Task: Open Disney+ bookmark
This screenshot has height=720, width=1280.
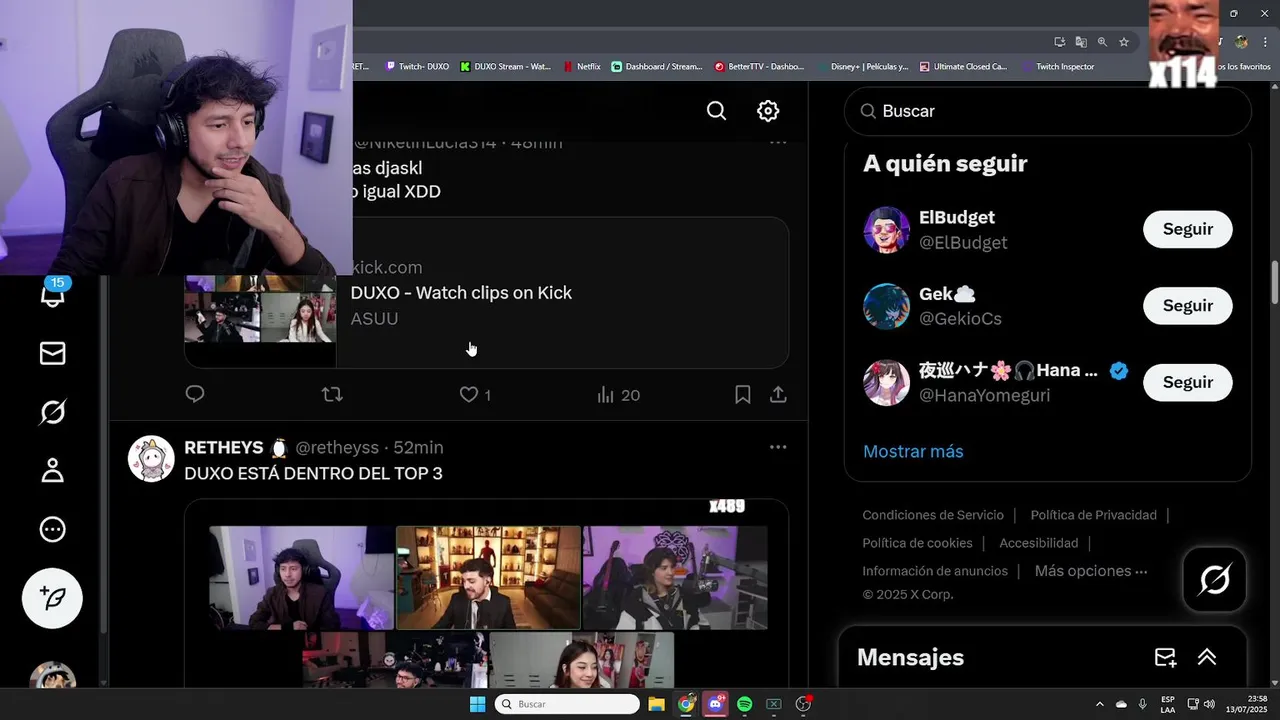Action: click(x=862, y=67)
